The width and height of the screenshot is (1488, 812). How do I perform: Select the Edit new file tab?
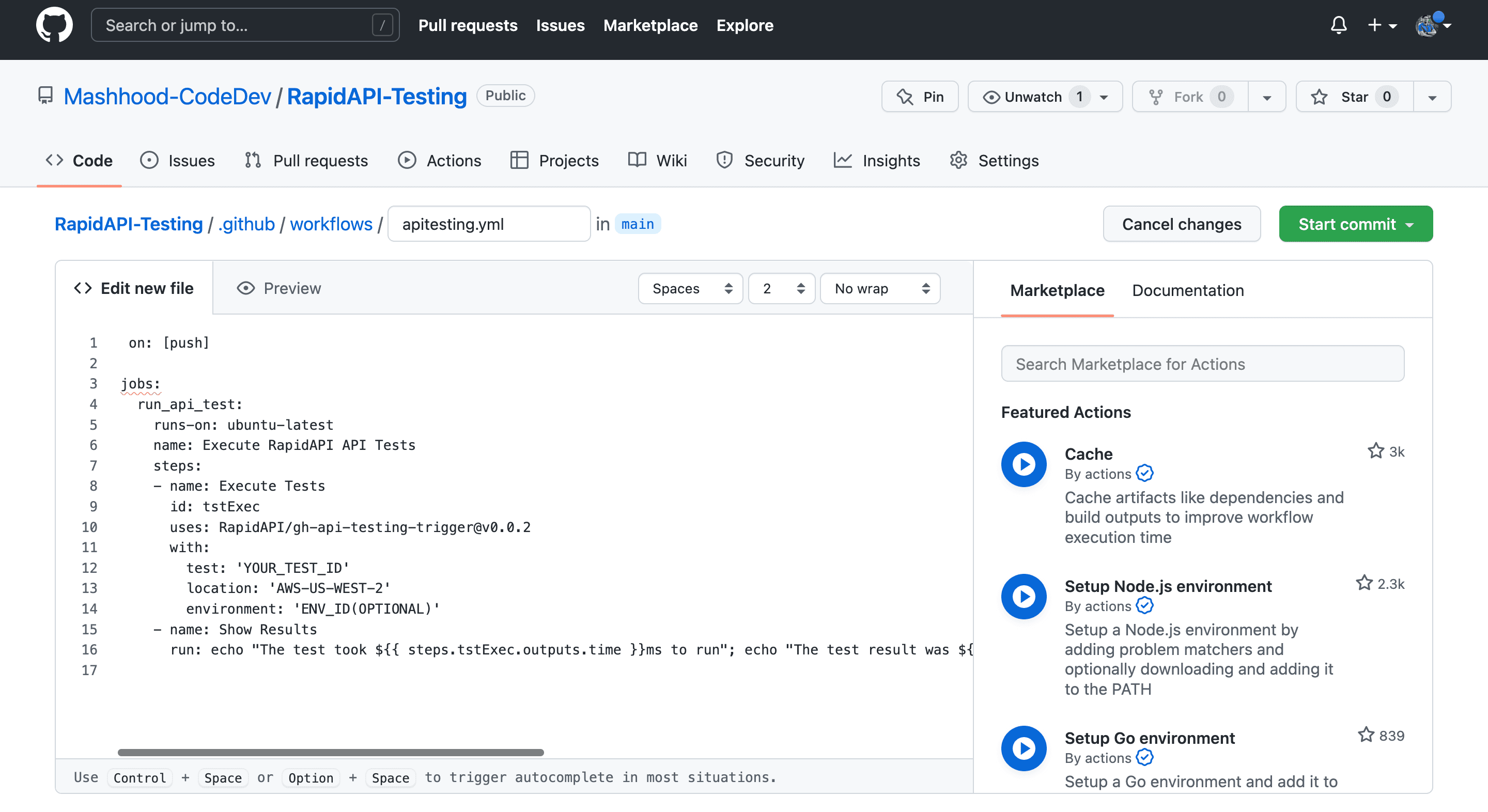pyautogui.click(x=134, y=288)
